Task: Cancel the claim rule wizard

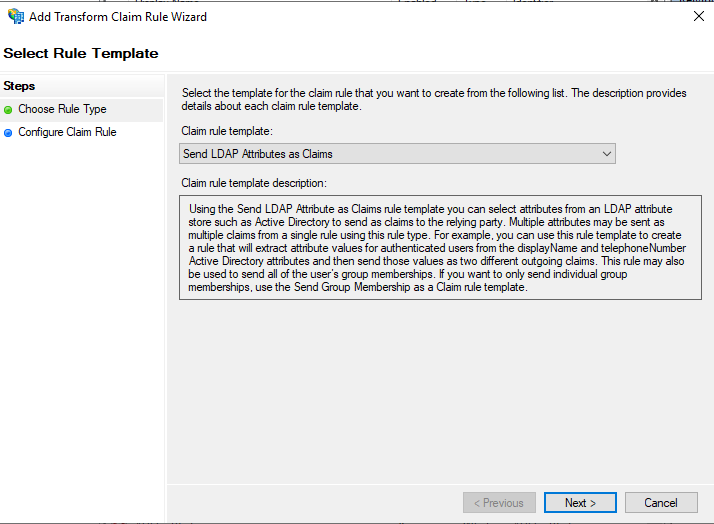Action: coord(661,503)
